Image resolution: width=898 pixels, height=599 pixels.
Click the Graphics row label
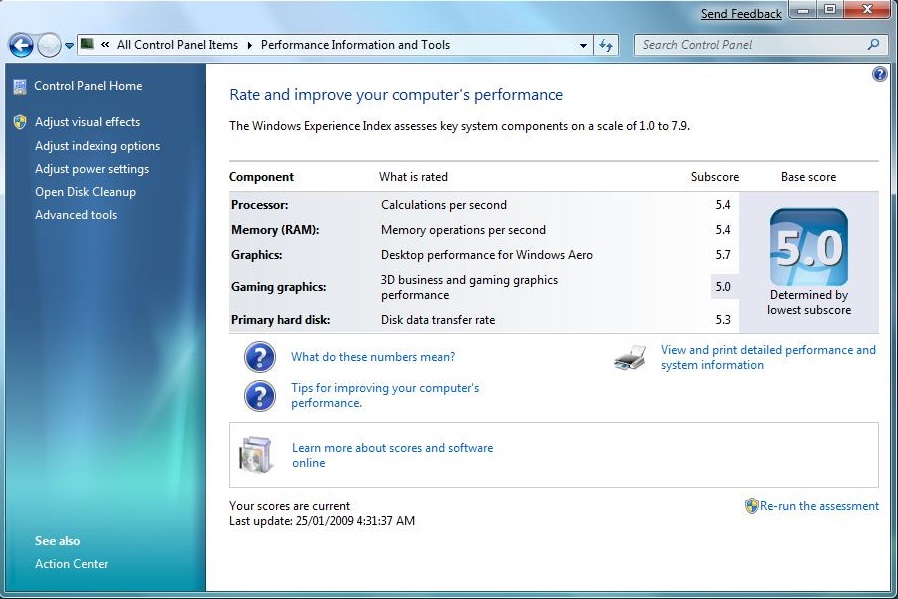(257, 255)
